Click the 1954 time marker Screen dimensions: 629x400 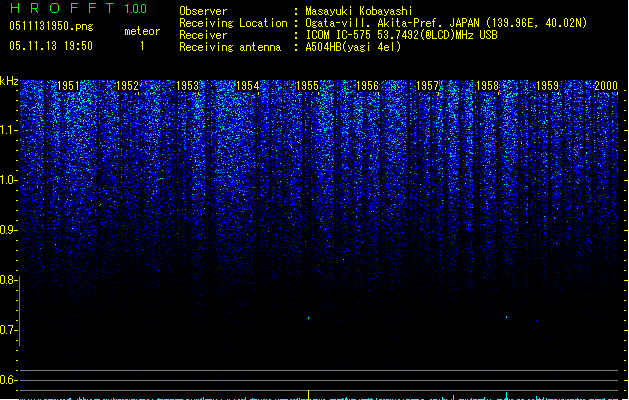coord(248,86)
